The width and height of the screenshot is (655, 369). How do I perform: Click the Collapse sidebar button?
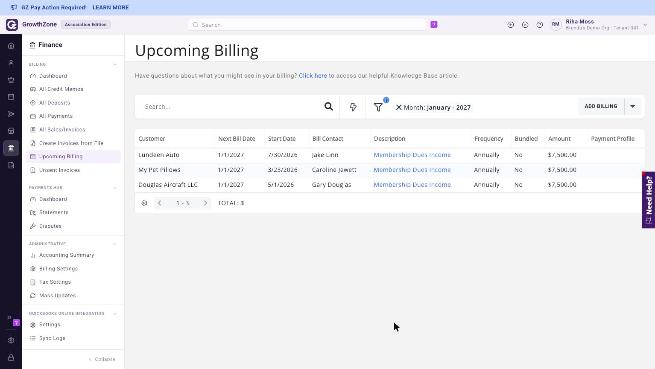coord(102,359)
